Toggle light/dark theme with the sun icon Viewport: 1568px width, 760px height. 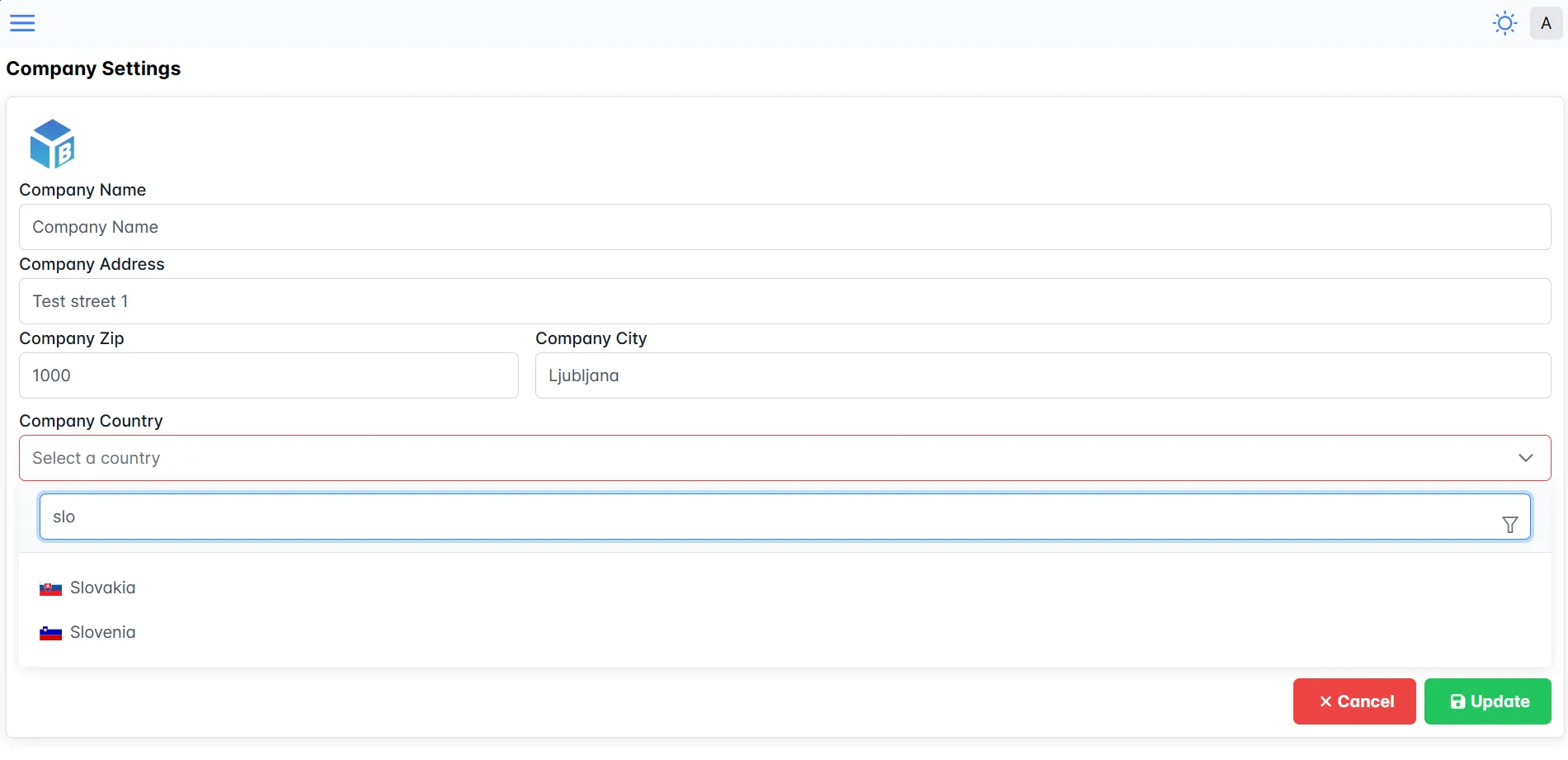(1504, 22)
